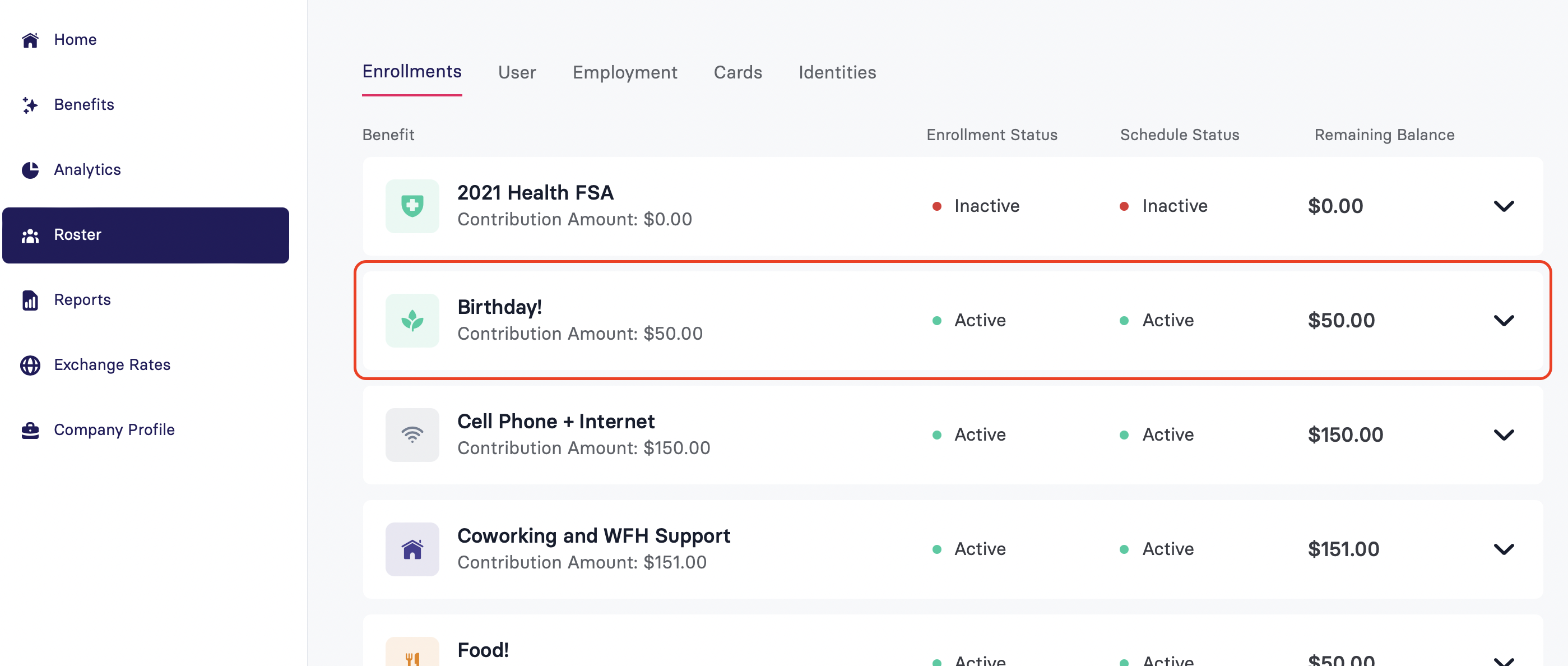Click the Analytics pie chart icon

tap(30, 170)
